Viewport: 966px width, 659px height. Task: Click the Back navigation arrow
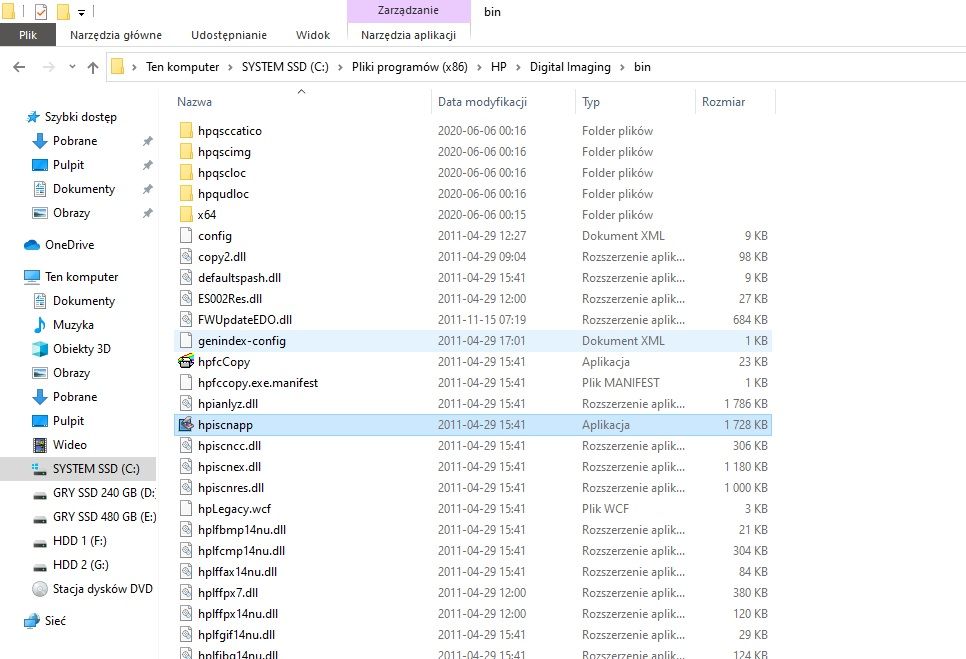pos(19,67)
